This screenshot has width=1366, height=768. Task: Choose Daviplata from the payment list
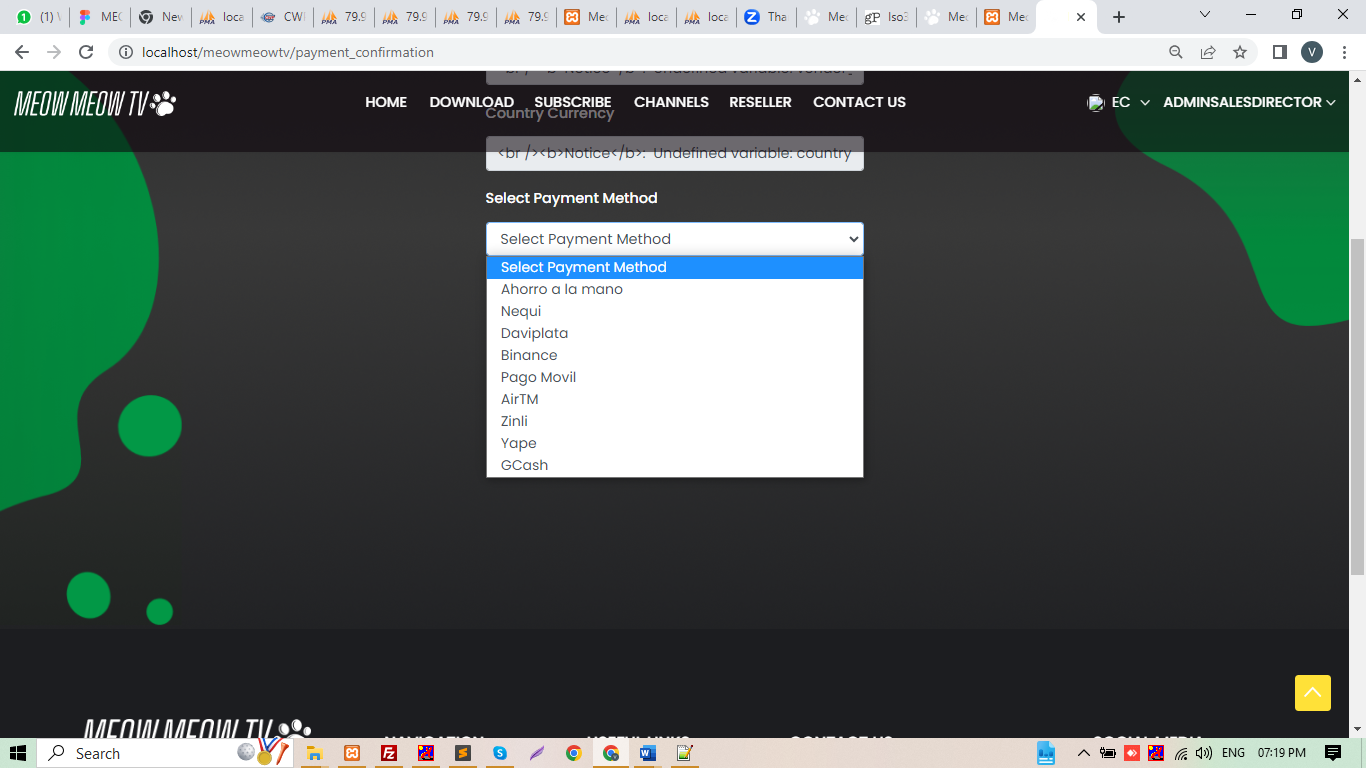[675, 333]
